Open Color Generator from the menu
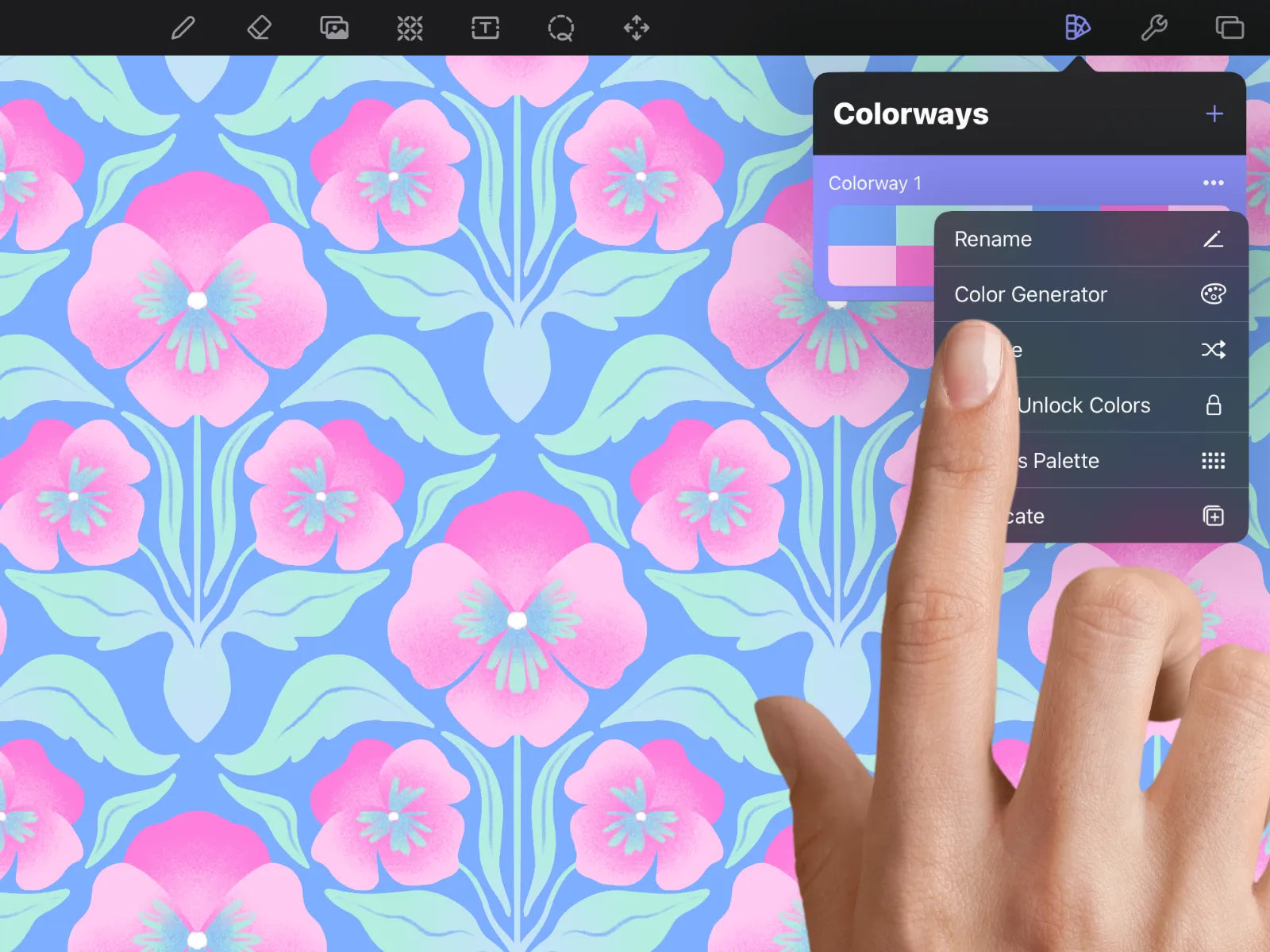 pos(1091,294)
